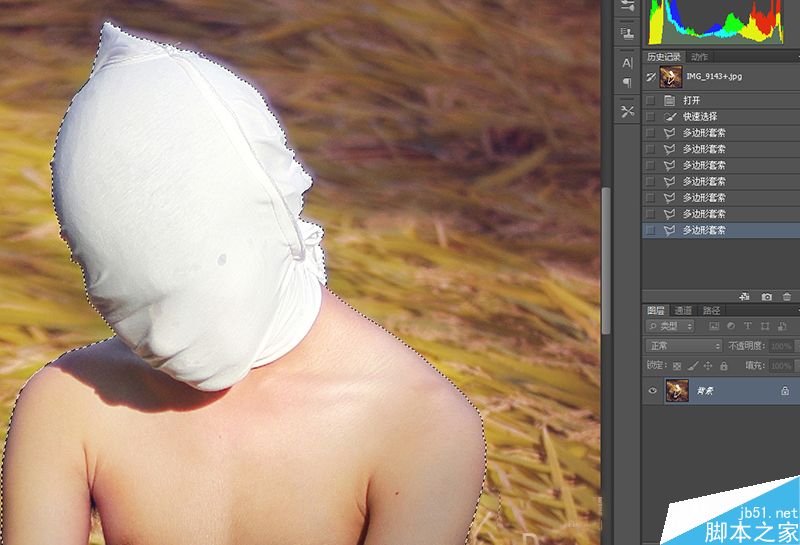Screen dimensions: 800x545
Task: Switch to the 路径 tab
Action: (x=711, y=310)
